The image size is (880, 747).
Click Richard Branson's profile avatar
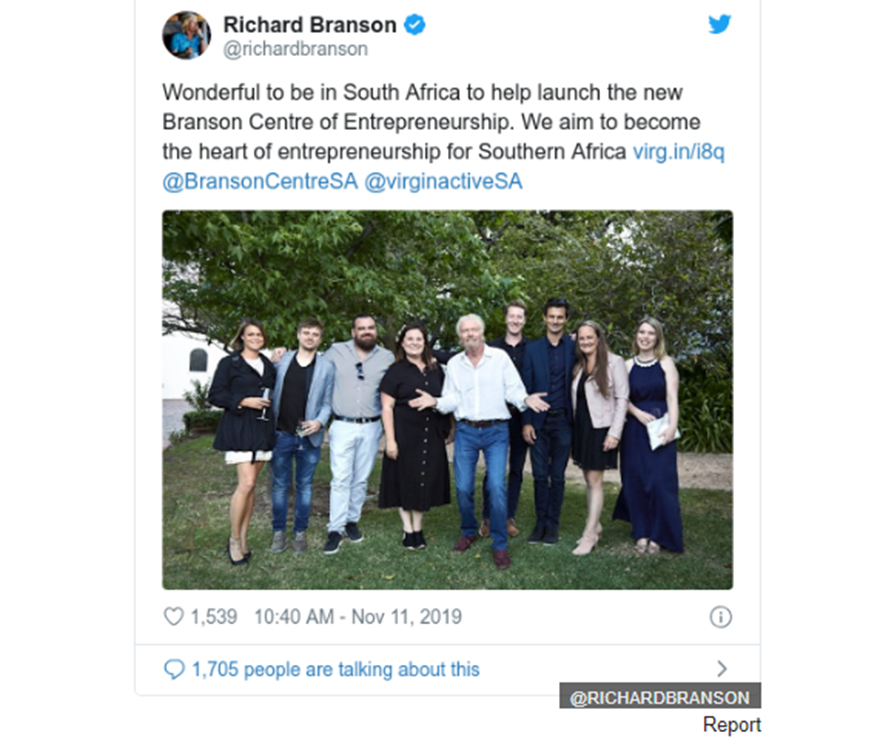pos(186,35)
